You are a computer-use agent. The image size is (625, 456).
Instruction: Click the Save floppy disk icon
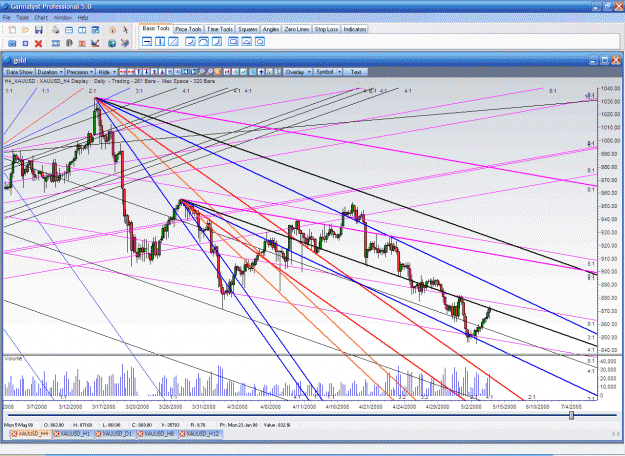pos(39,30)
